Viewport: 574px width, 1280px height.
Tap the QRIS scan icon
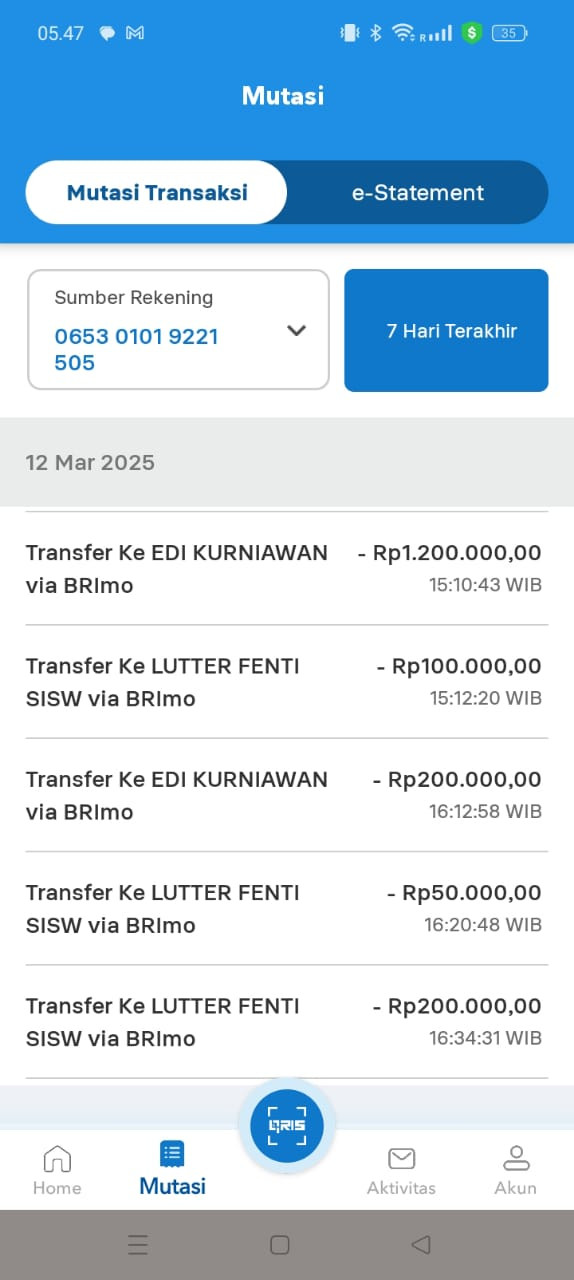pyautogui.click(x=287, y=1126)
